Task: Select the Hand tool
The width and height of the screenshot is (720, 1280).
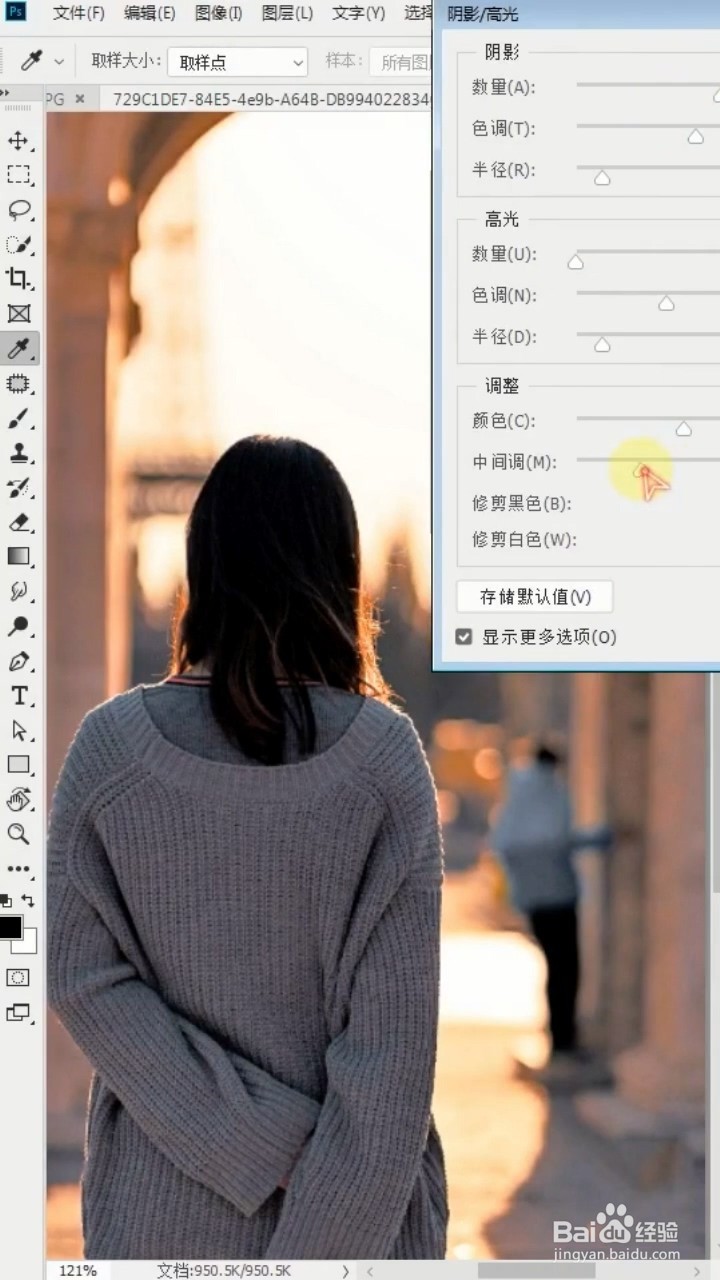Action: tap(18, 799)
